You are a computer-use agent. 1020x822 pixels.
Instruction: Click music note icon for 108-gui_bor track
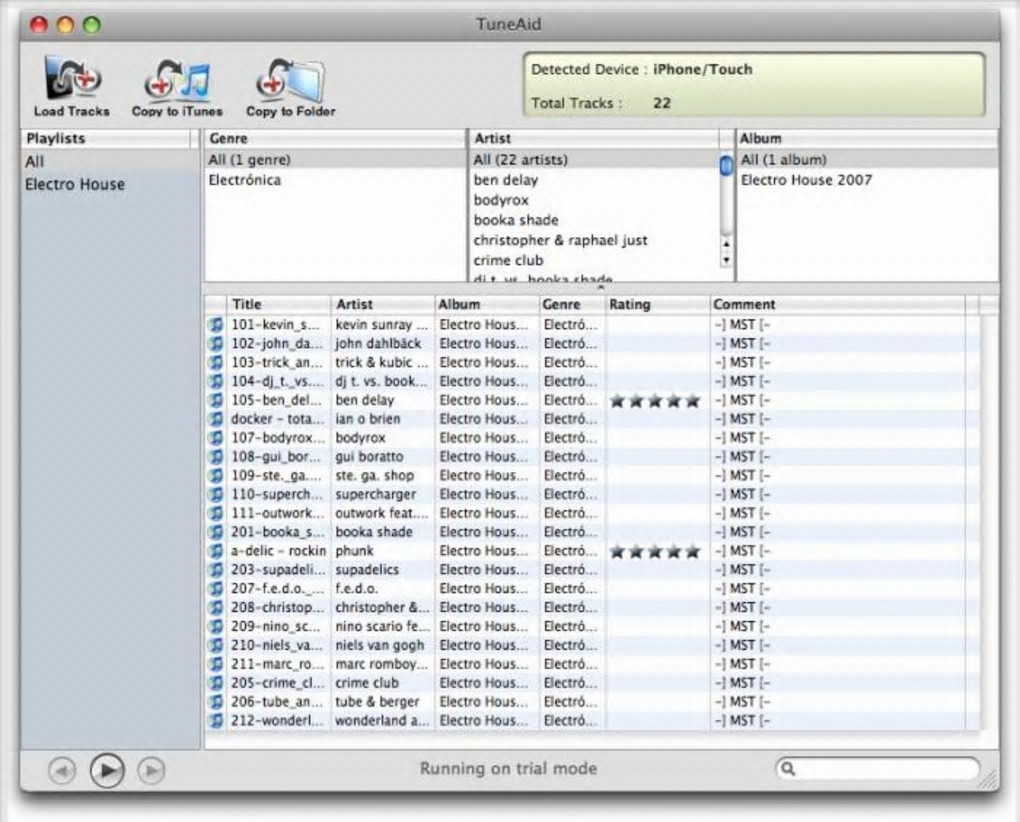(215, 457)
